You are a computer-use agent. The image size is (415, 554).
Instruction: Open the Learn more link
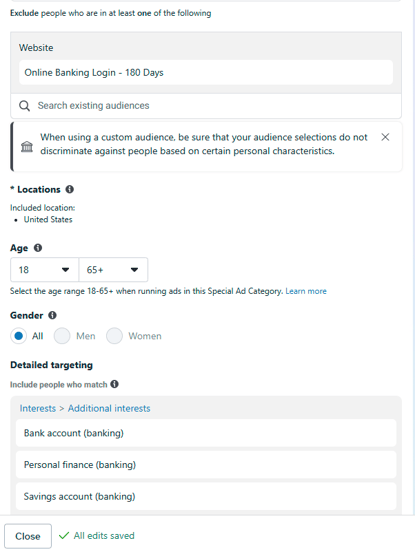tap(306, 291)
